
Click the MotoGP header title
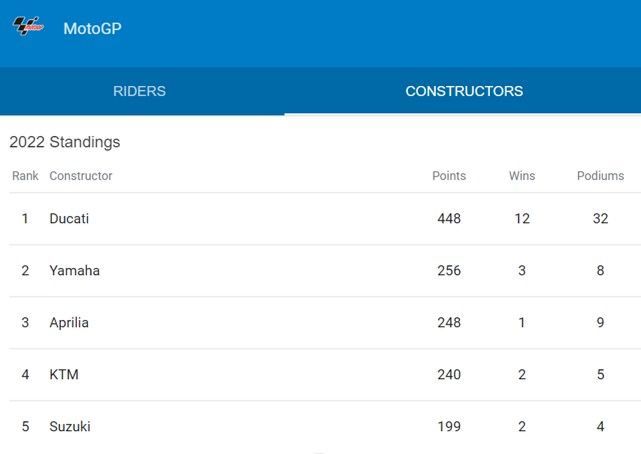click(92, 29)
